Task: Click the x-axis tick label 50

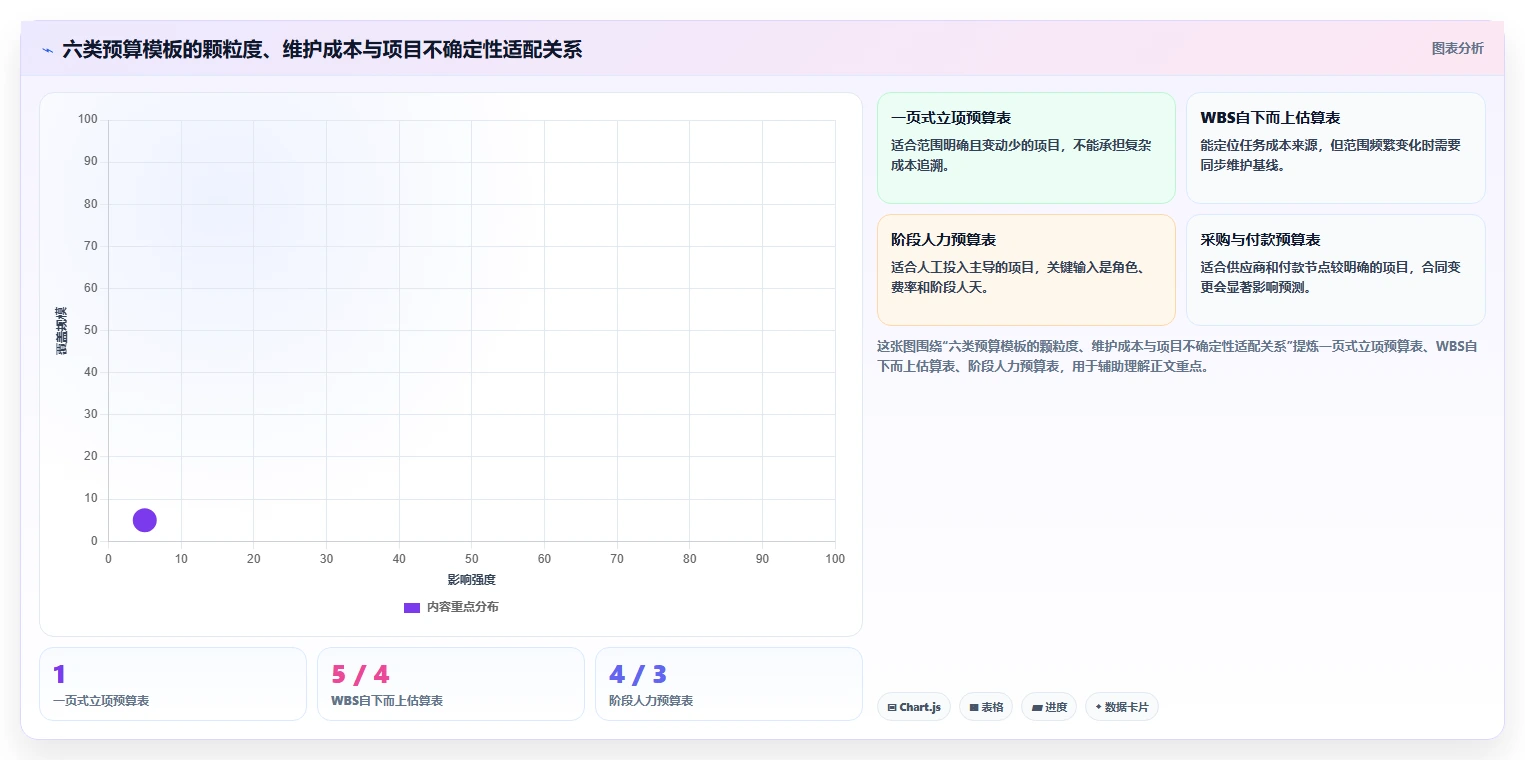Action: (471, 559)
